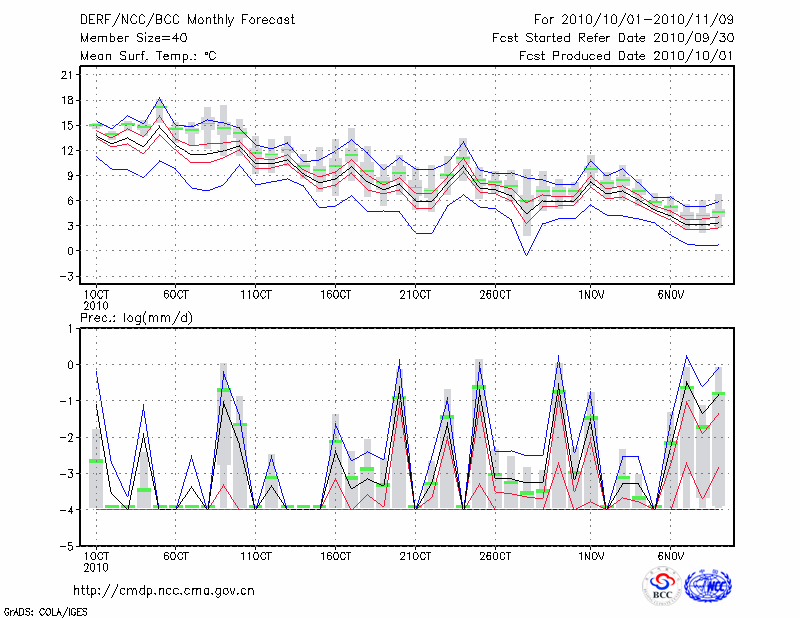
Task: Click the 21 tick on temperature axis
Action: point(66,75)
